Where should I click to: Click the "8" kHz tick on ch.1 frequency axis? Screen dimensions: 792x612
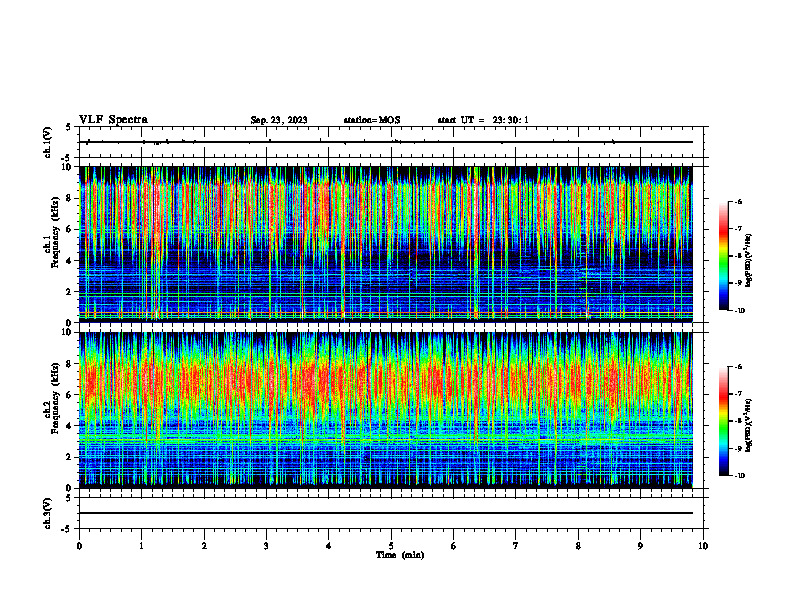tap(70, 198)
